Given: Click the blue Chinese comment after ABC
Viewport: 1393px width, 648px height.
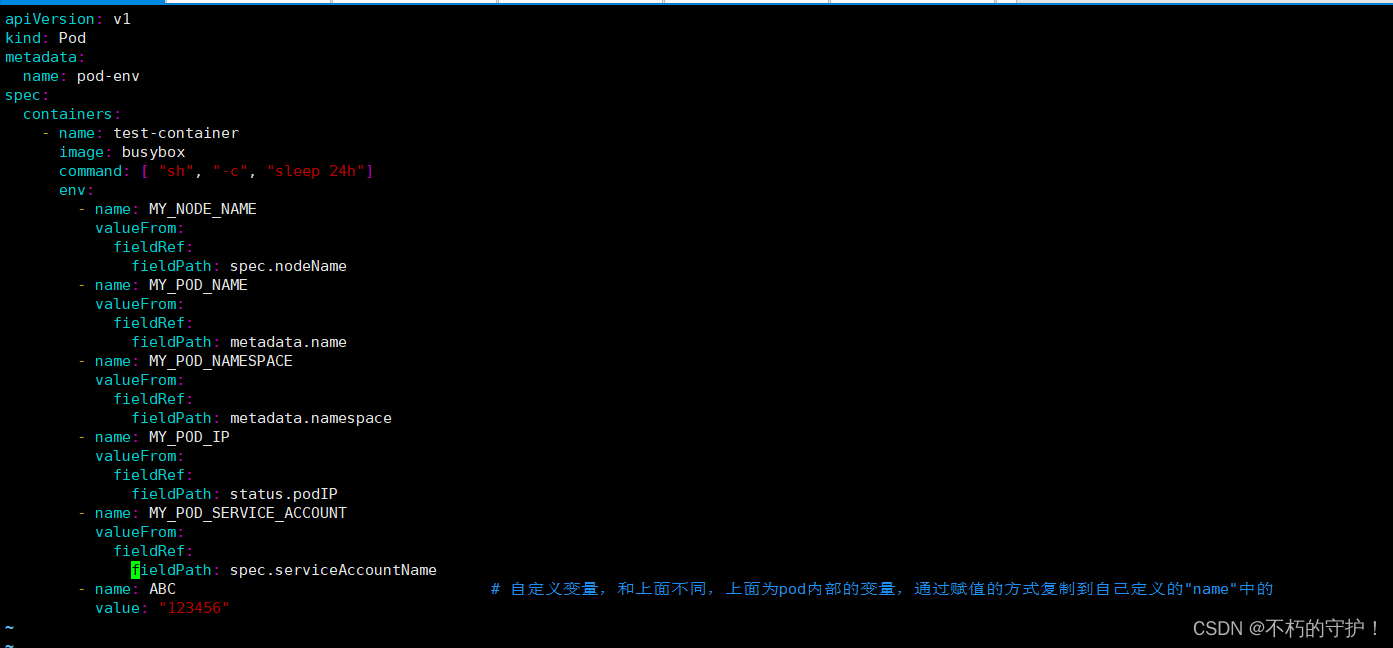Looking at the screenshot, I should click(x=881, y=589).
